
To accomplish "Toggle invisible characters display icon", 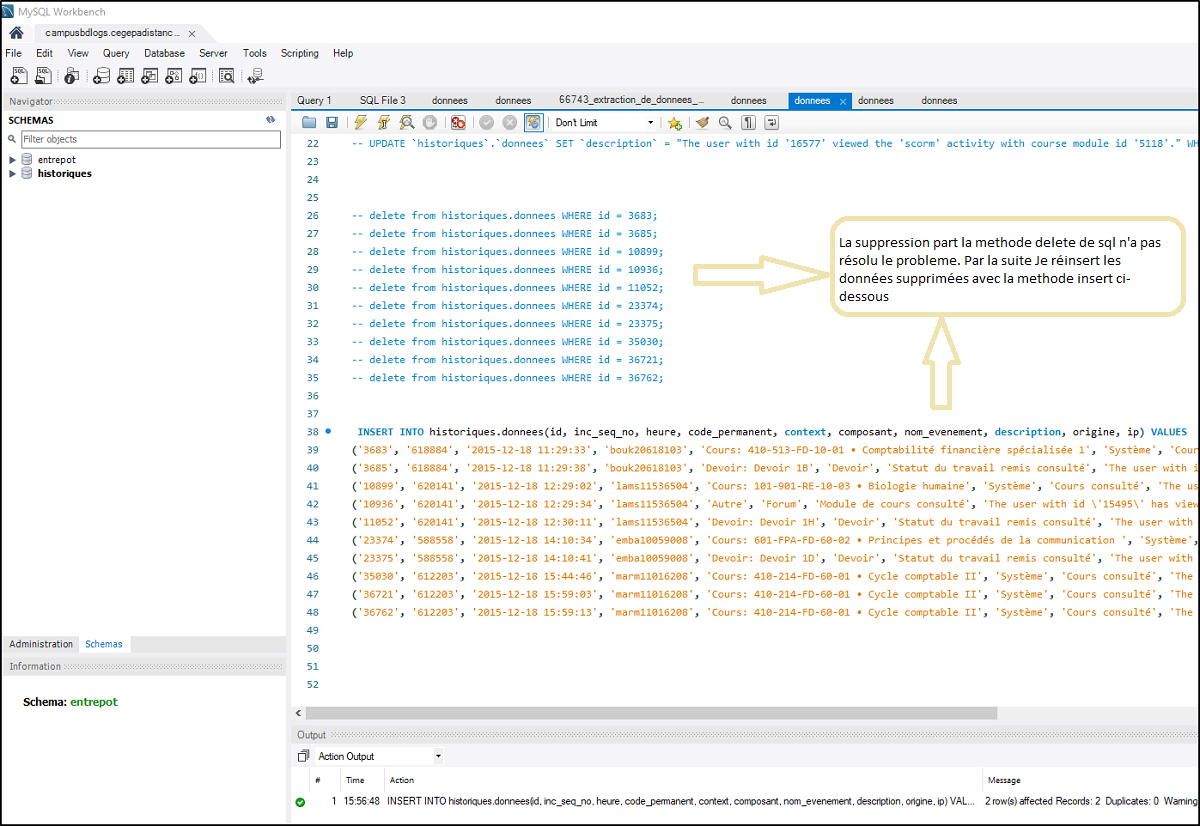I will tap(748, 122).
